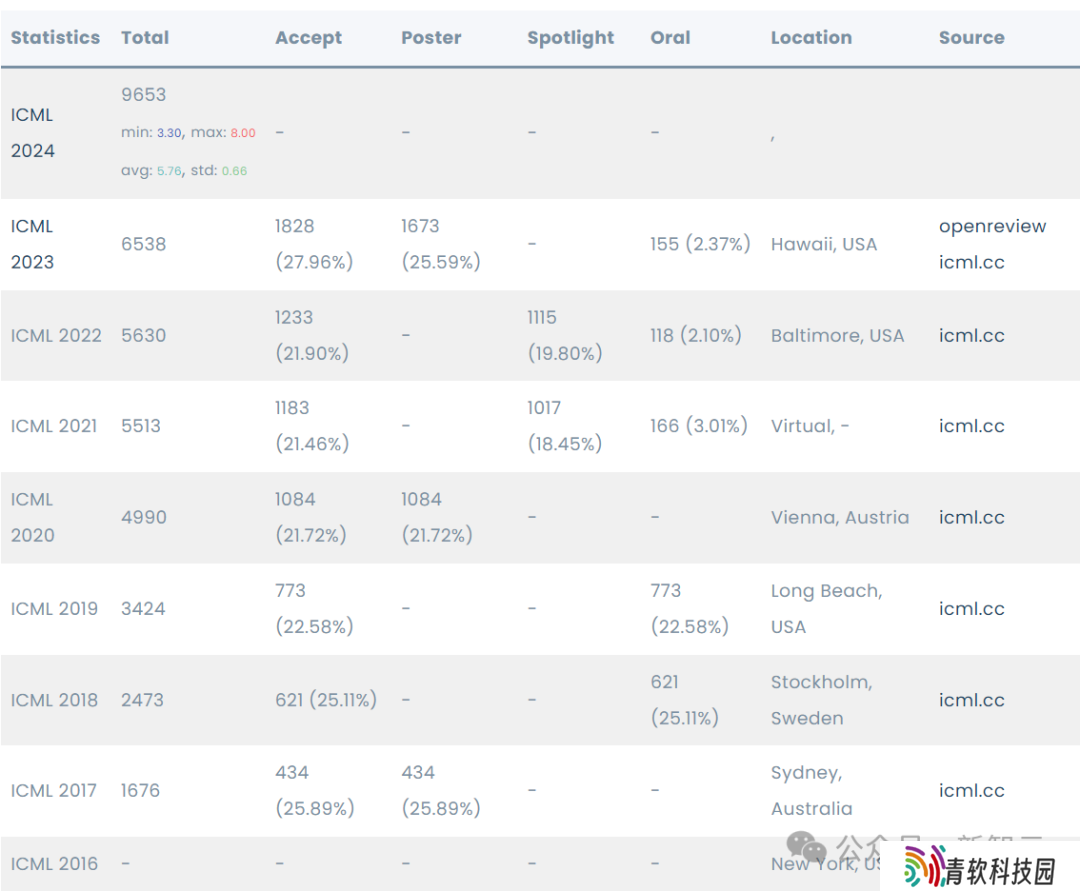Click oral cell 118 (2.10%)
Screen dimensions: 1080x891
click(x=696, y=335)
